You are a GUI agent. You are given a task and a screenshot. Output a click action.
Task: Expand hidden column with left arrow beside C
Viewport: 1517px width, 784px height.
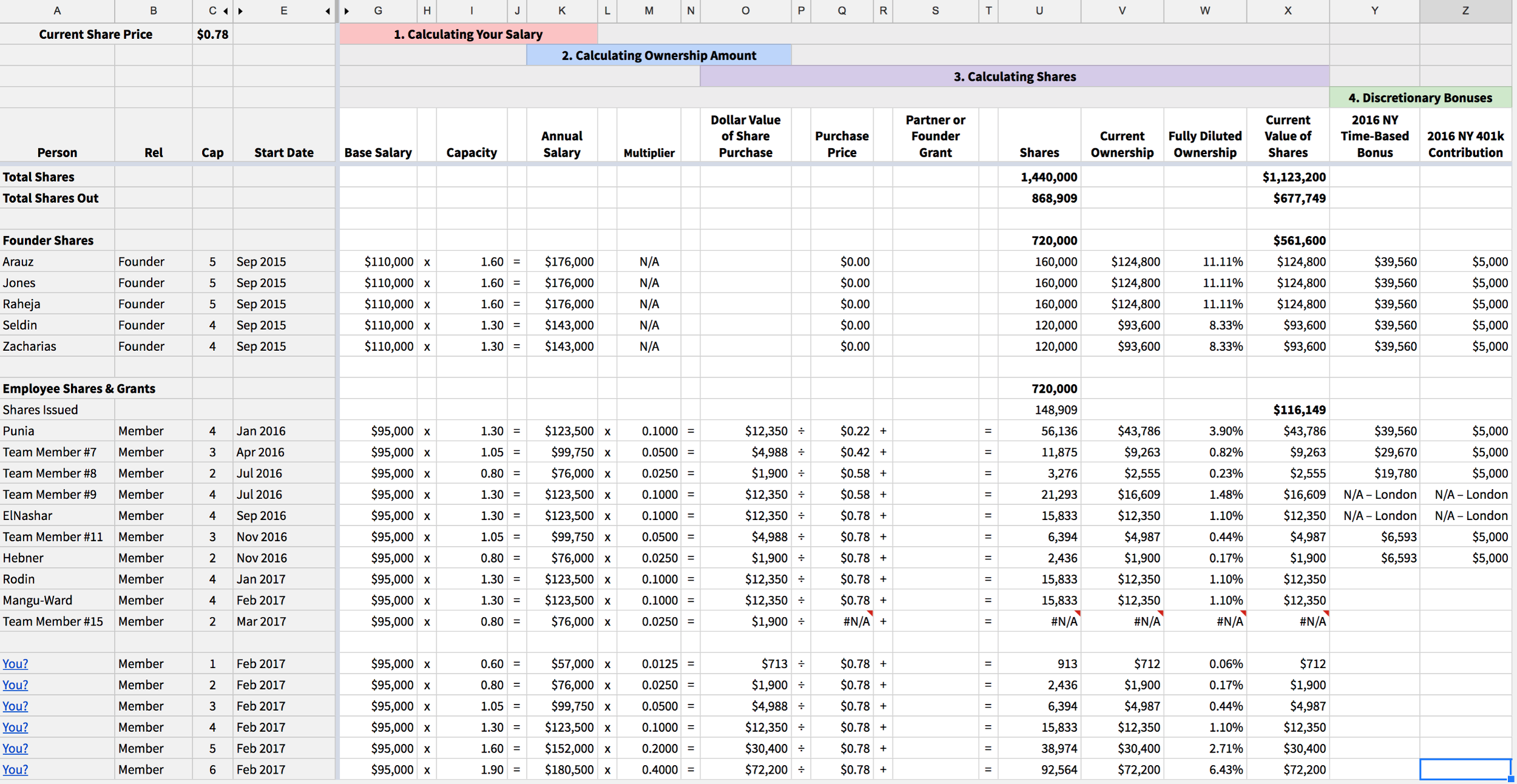[226, 11]
